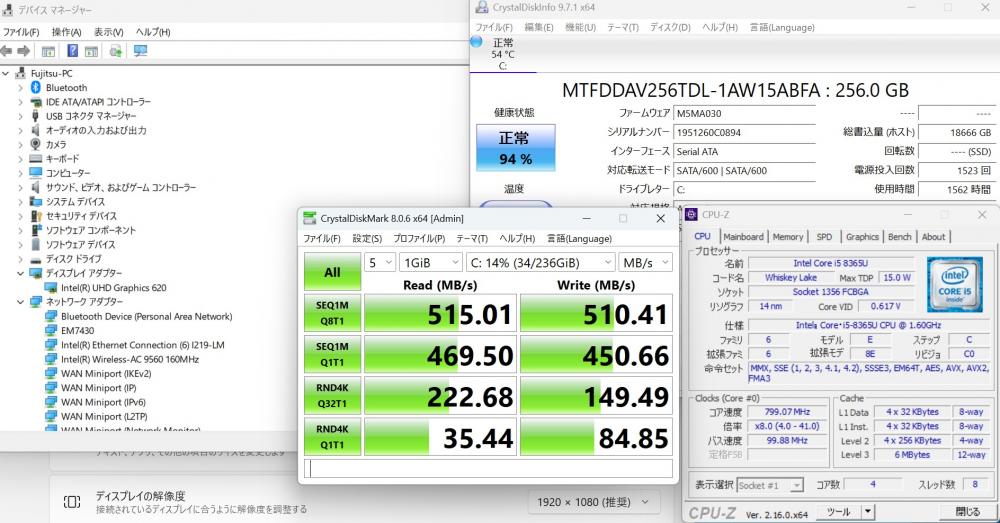Image resolution: width=1000 pixels, height=523 pixels.
Task: Expand the IDE ATA/ATAPI コントローラー category
Action: pyautogui.click(x=20, y=102)
